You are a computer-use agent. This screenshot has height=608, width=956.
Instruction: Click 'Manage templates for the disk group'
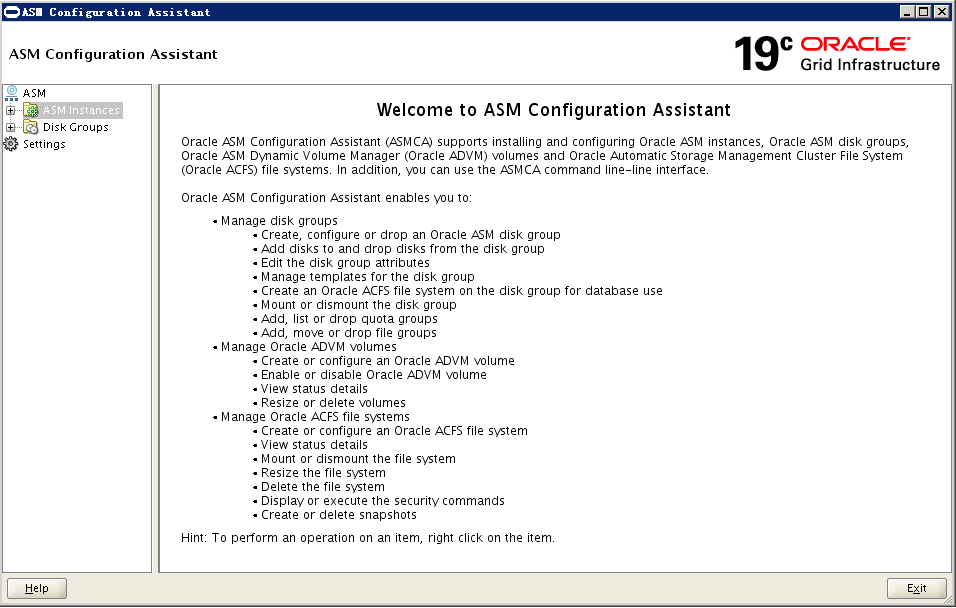click(368, 277)
